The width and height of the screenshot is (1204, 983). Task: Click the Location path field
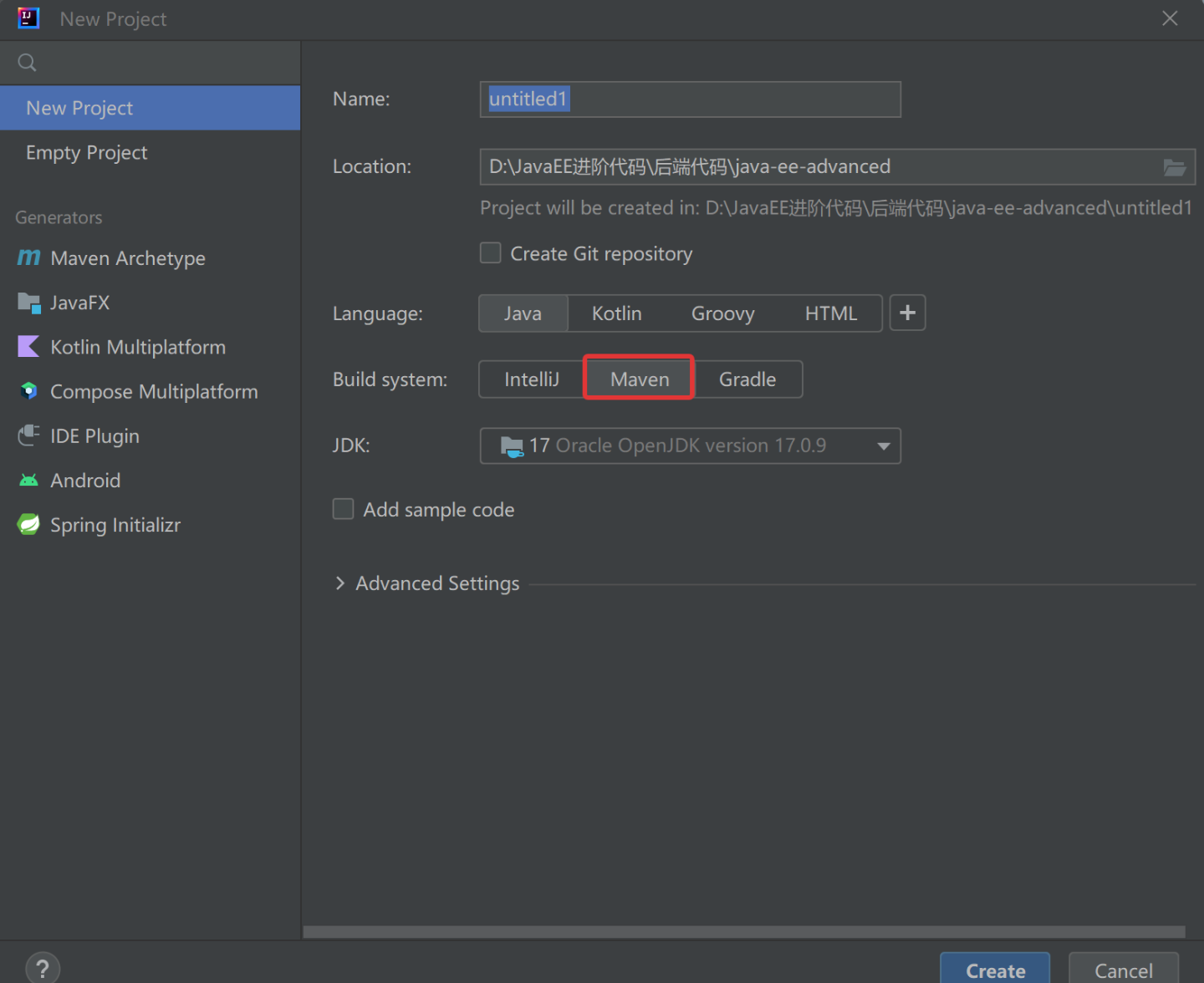tap(837, 167)
